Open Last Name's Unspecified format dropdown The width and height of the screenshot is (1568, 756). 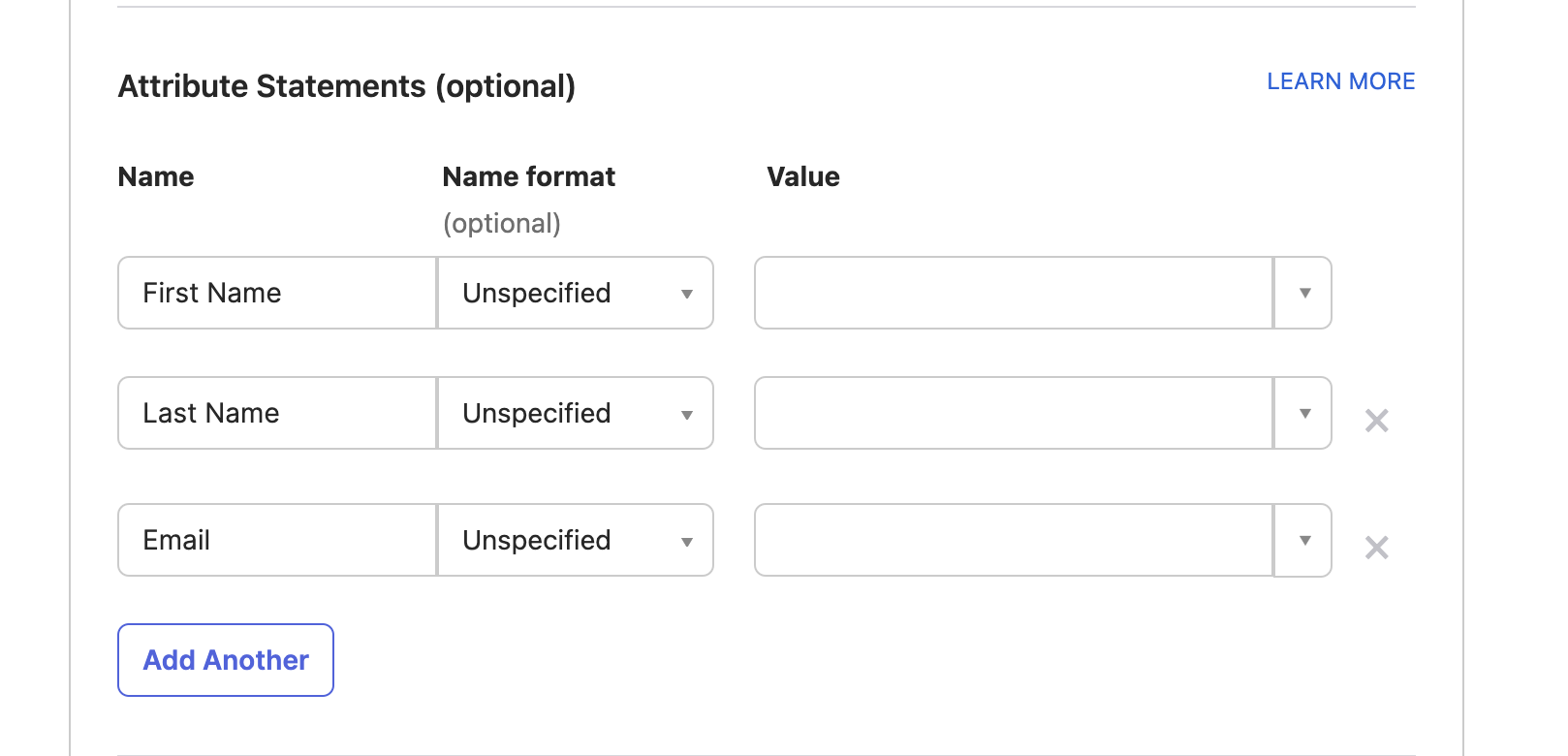[576, 413]
